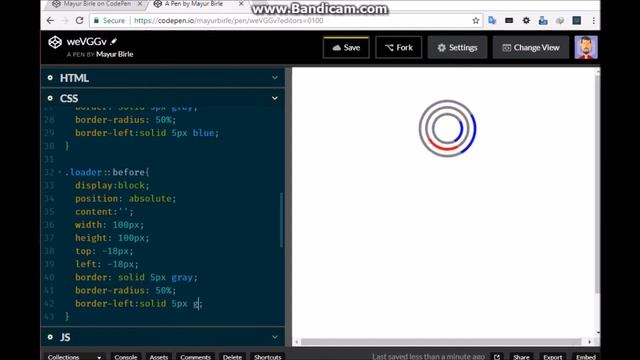640x360 pixels.
Task: Close the A Pen by Mayur Birle tab
Action: [x=241, y=4]
